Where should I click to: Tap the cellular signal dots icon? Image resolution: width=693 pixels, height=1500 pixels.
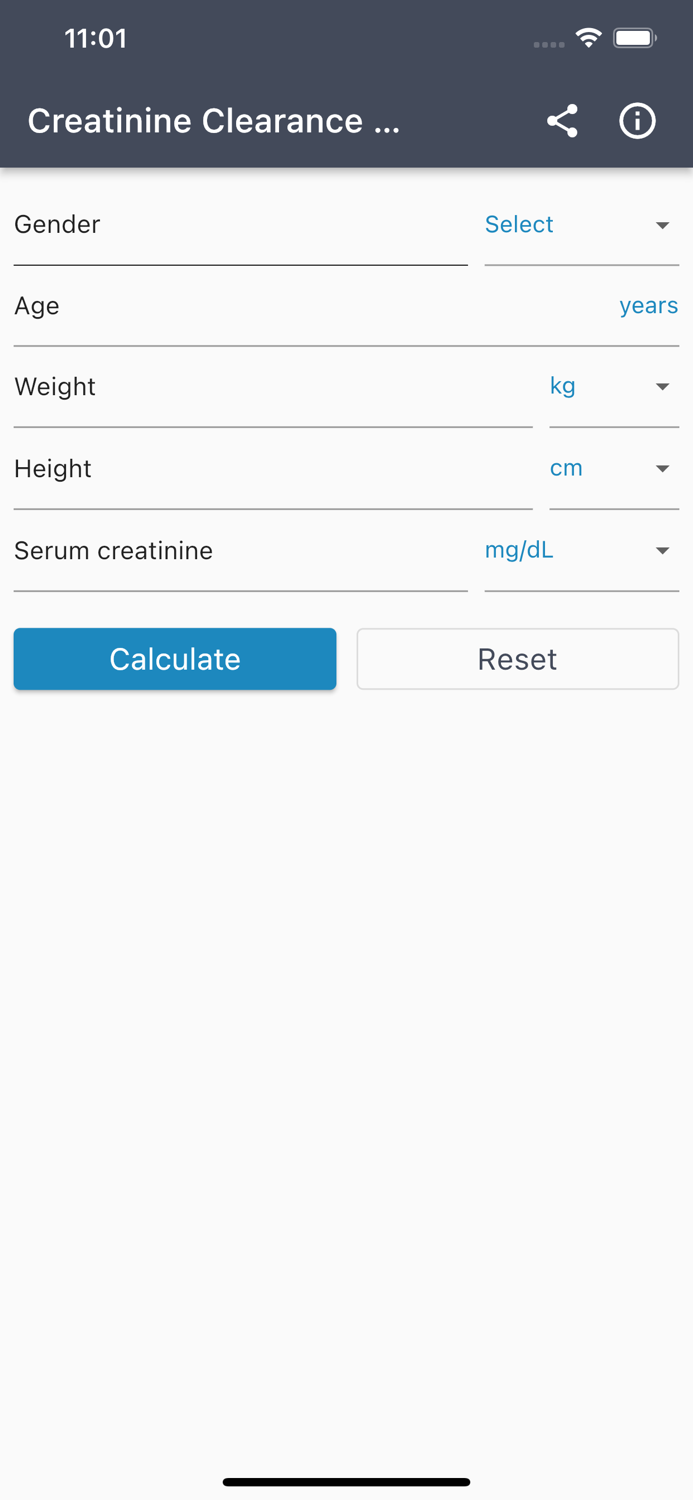(x=548, y=44)
